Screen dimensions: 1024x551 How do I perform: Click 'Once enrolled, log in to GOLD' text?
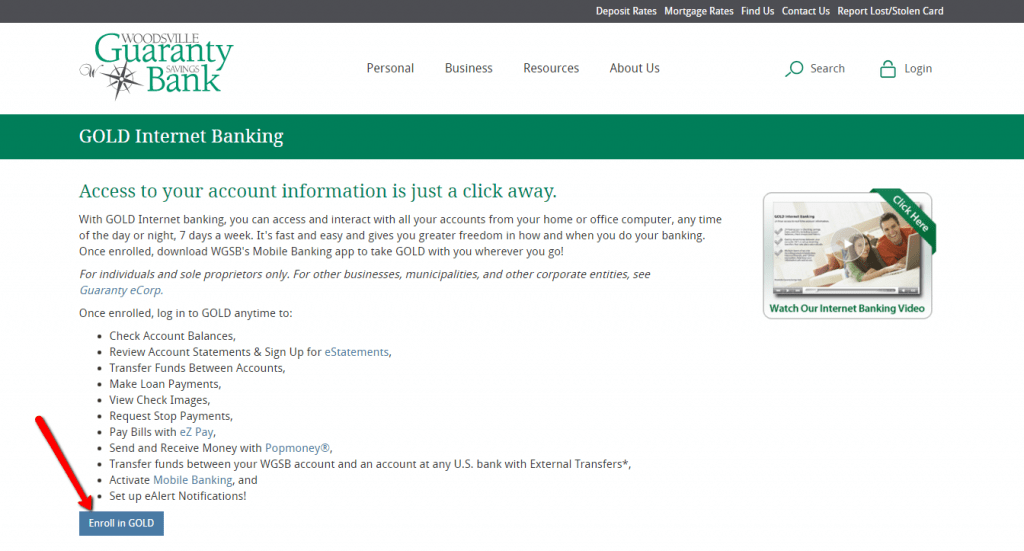click(x=185, y=313)
